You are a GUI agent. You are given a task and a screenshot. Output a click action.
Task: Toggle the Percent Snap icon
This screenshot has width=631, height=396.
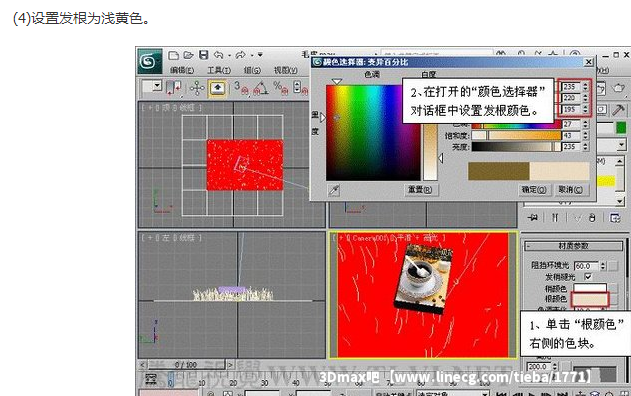coord(280,88)
